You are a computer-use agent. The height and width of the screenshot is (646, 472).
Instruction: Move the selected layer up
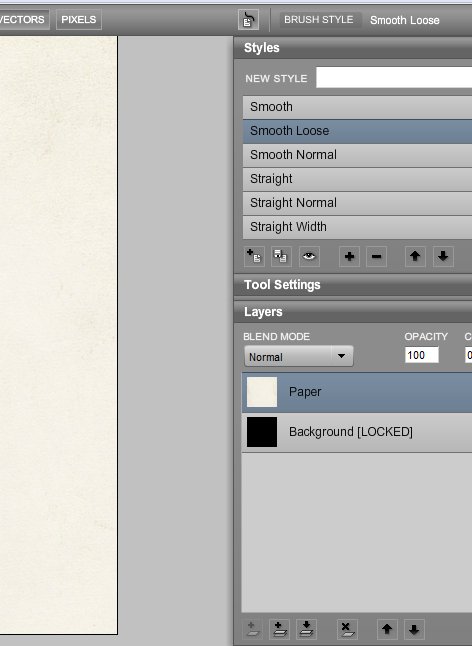tap(387, 629)
